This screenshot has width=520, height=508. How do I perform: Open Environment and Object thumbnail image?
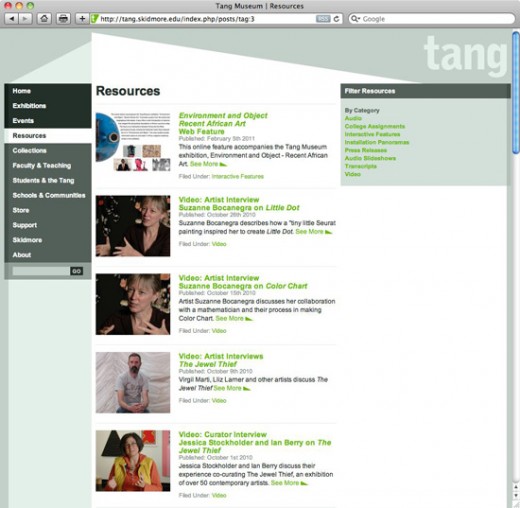click(133, 142)
